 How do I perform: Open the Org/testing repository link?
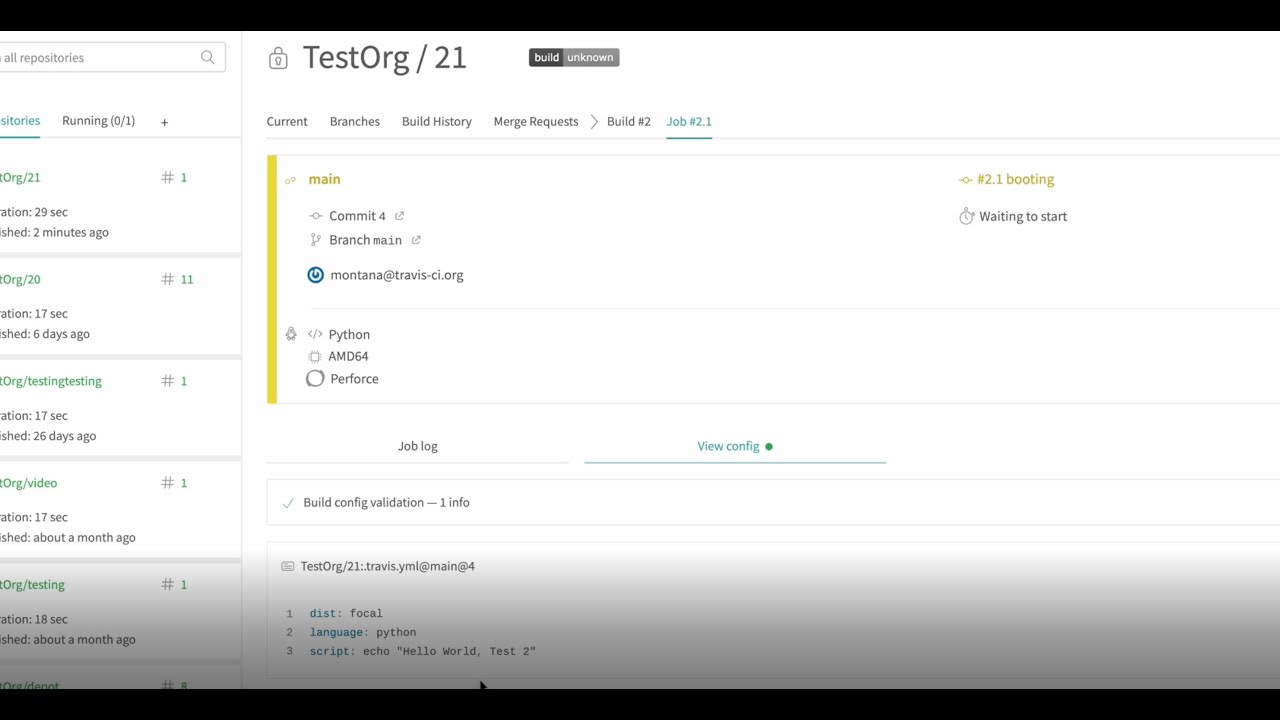tap(32, 585)
